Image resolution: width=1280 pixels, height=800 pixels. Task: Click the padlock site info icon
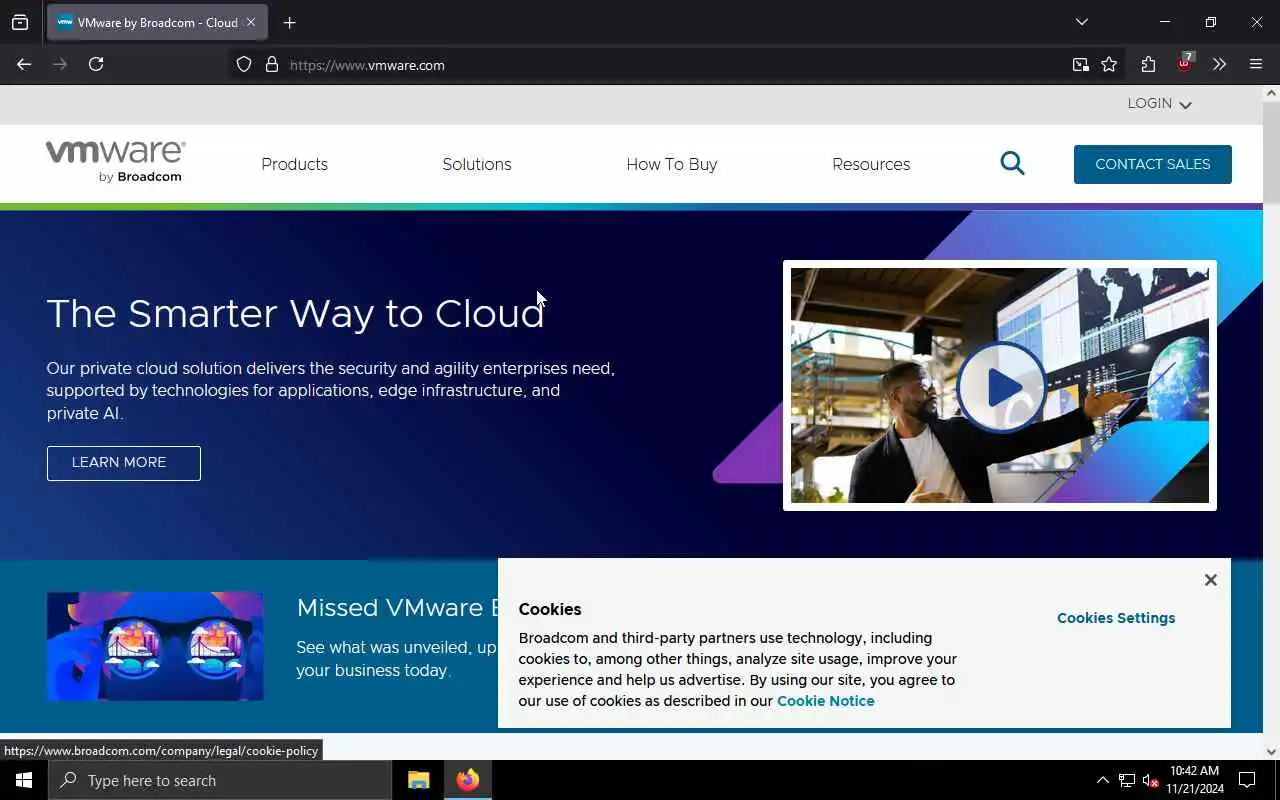271,65
